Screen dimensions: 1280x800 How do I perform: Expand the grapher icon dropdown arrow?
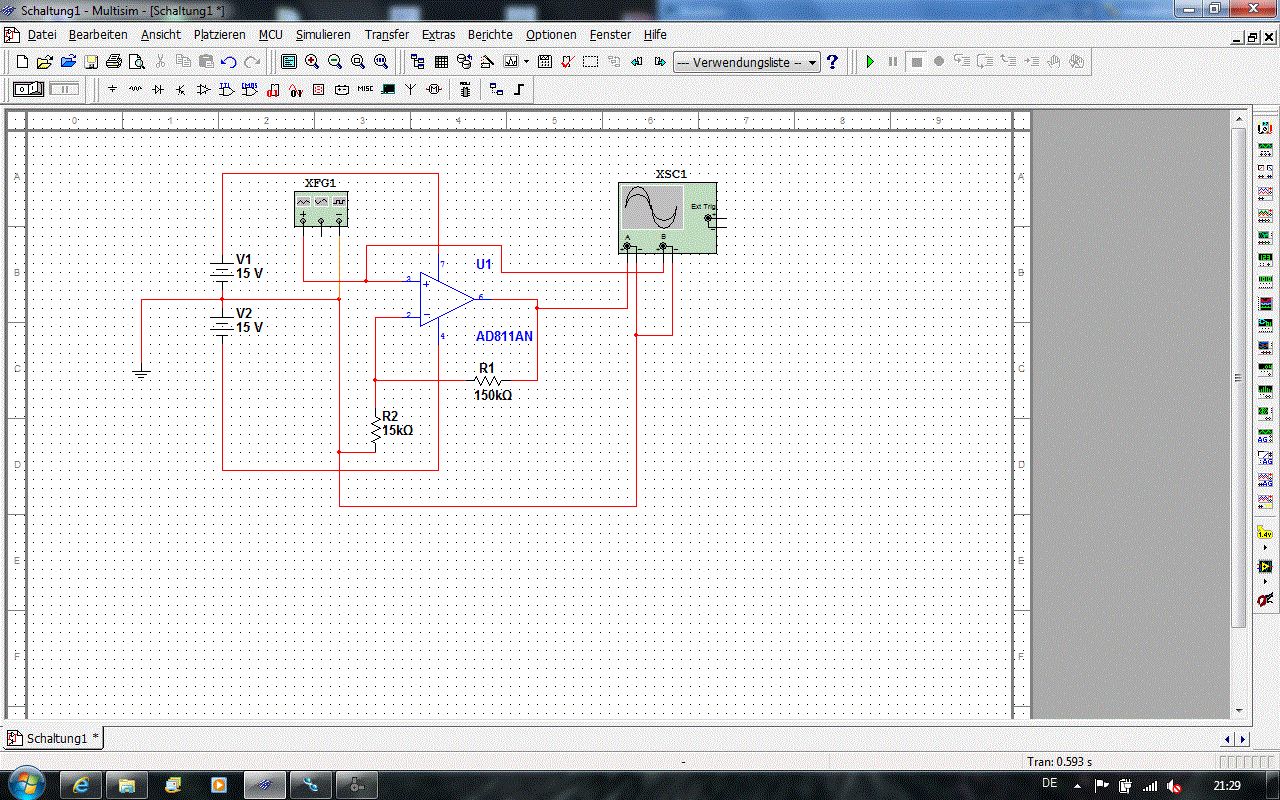tap(527, 62)
